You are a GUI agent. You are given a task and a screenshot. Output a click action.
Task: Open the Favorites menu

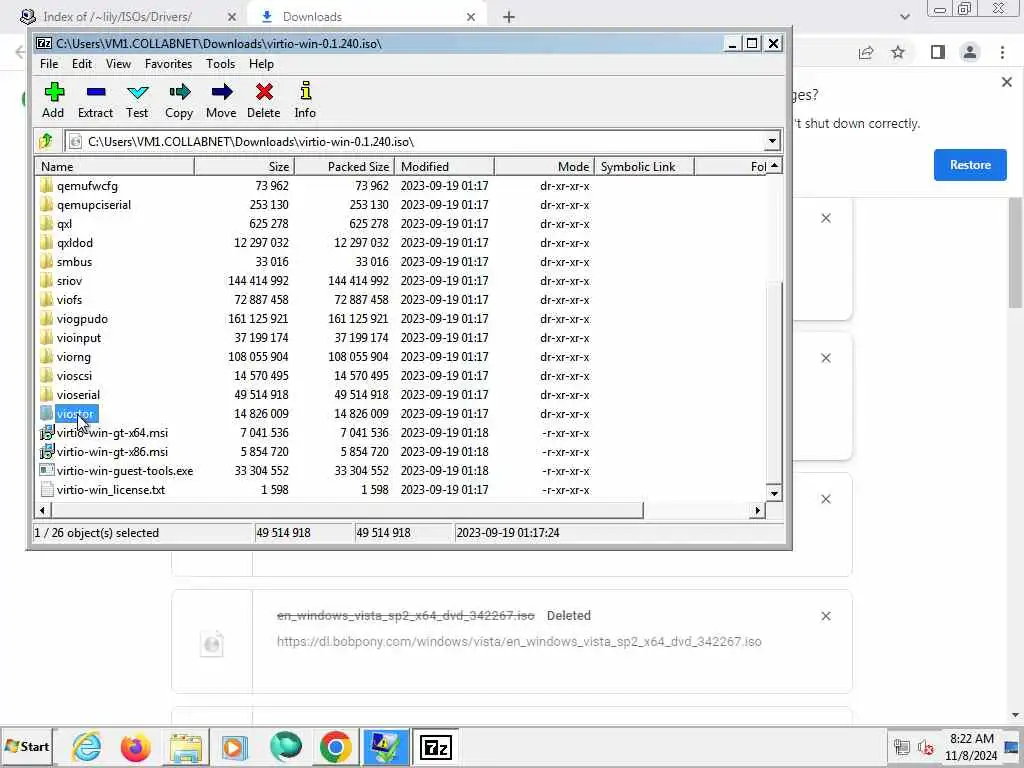point(168,64)
